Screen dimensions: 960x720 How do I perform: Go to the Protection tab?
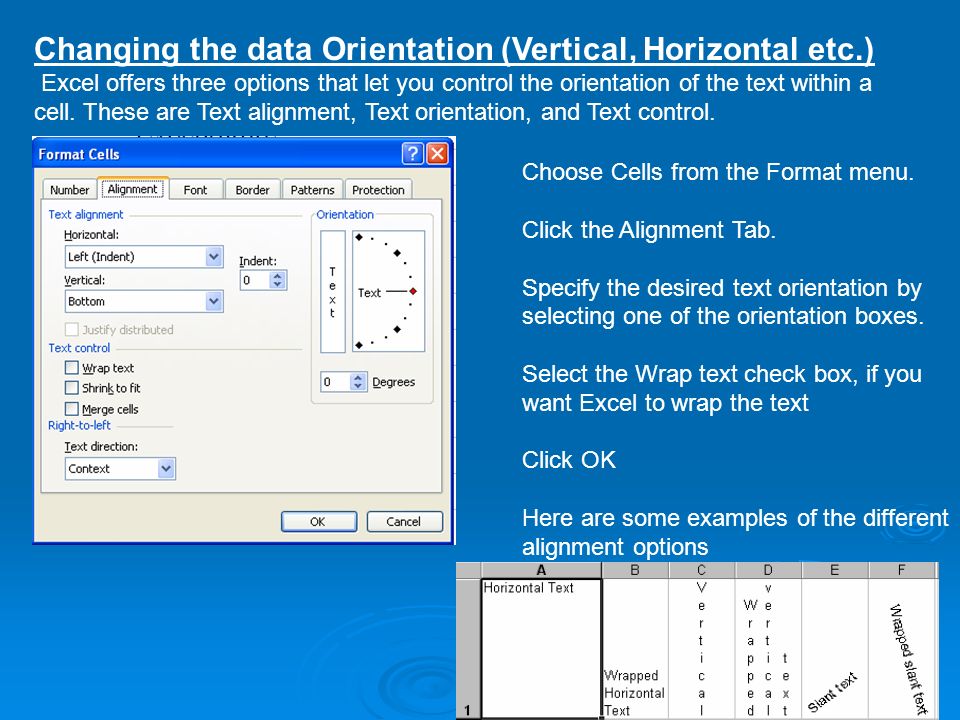tap(378, 190)
